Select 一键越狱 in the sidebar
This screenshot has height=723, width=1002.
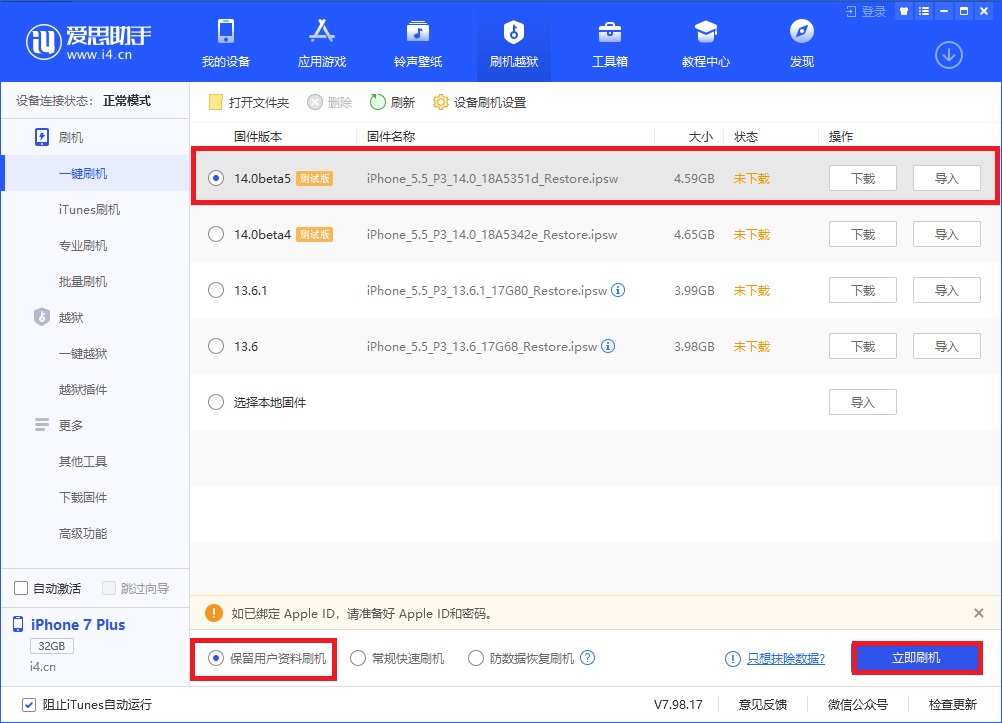coord(83,354)
